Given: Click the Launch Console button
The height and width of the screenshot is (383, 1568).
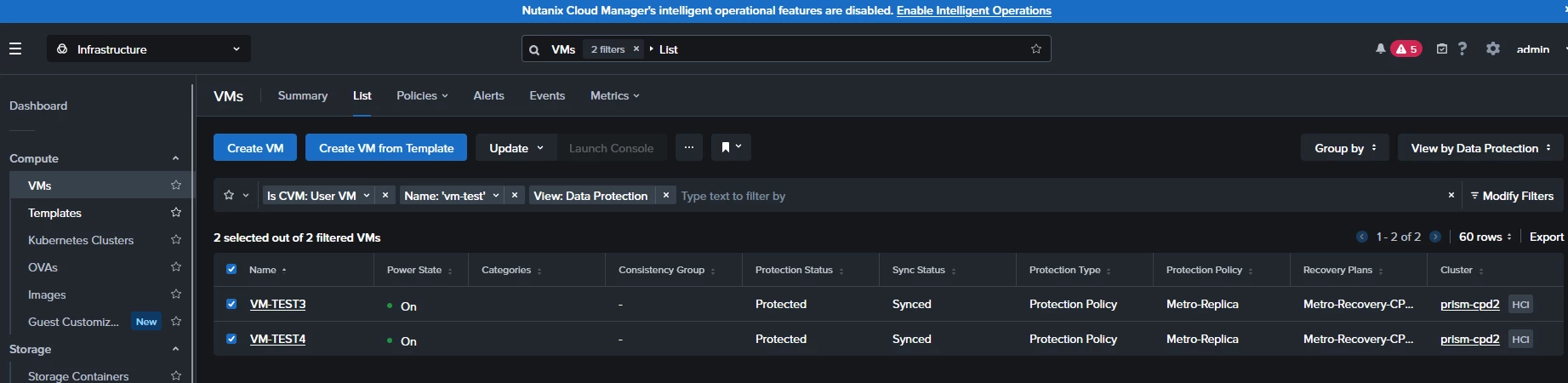Looking at the screenshot, I should point(611,147).
